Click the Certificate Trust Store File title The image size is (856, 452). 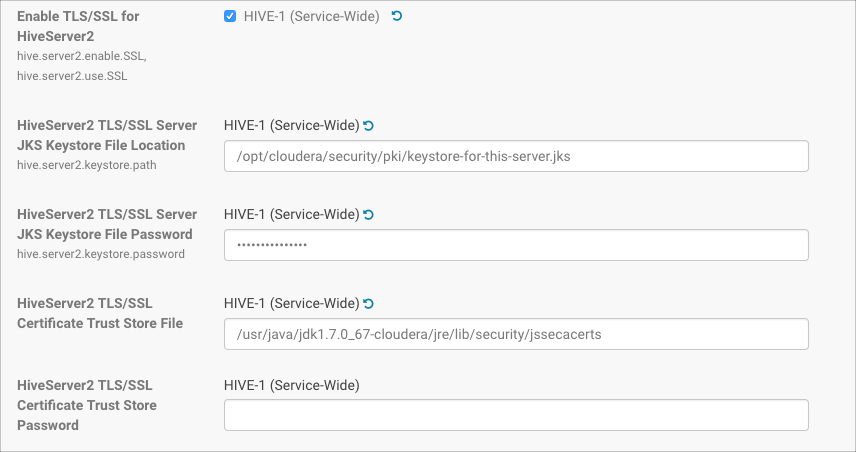click(x=100, y=313)
